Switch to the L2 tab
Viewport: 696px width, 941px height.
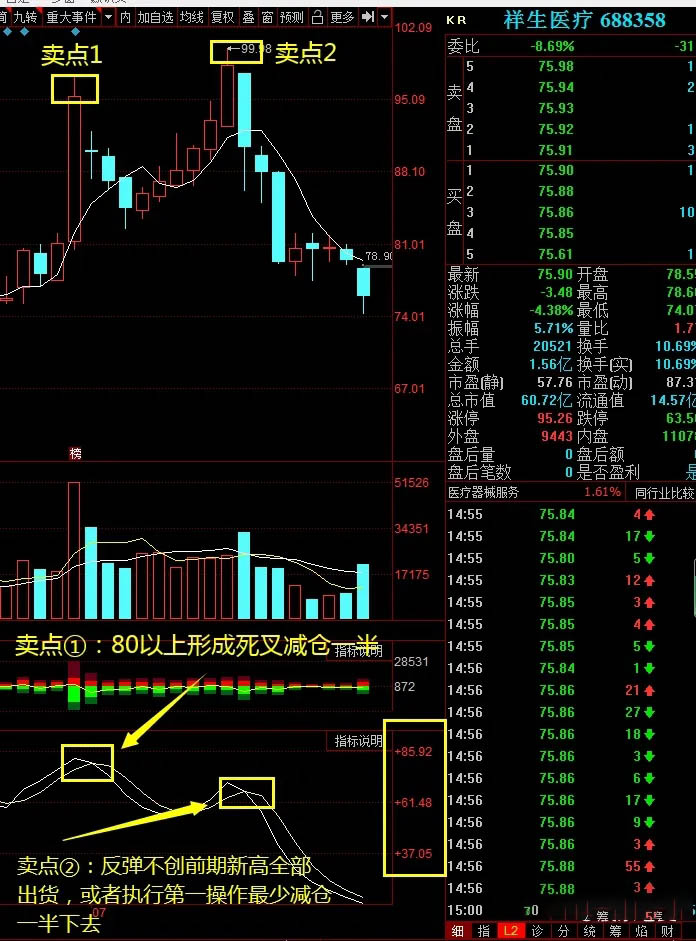tap(510, 930)
